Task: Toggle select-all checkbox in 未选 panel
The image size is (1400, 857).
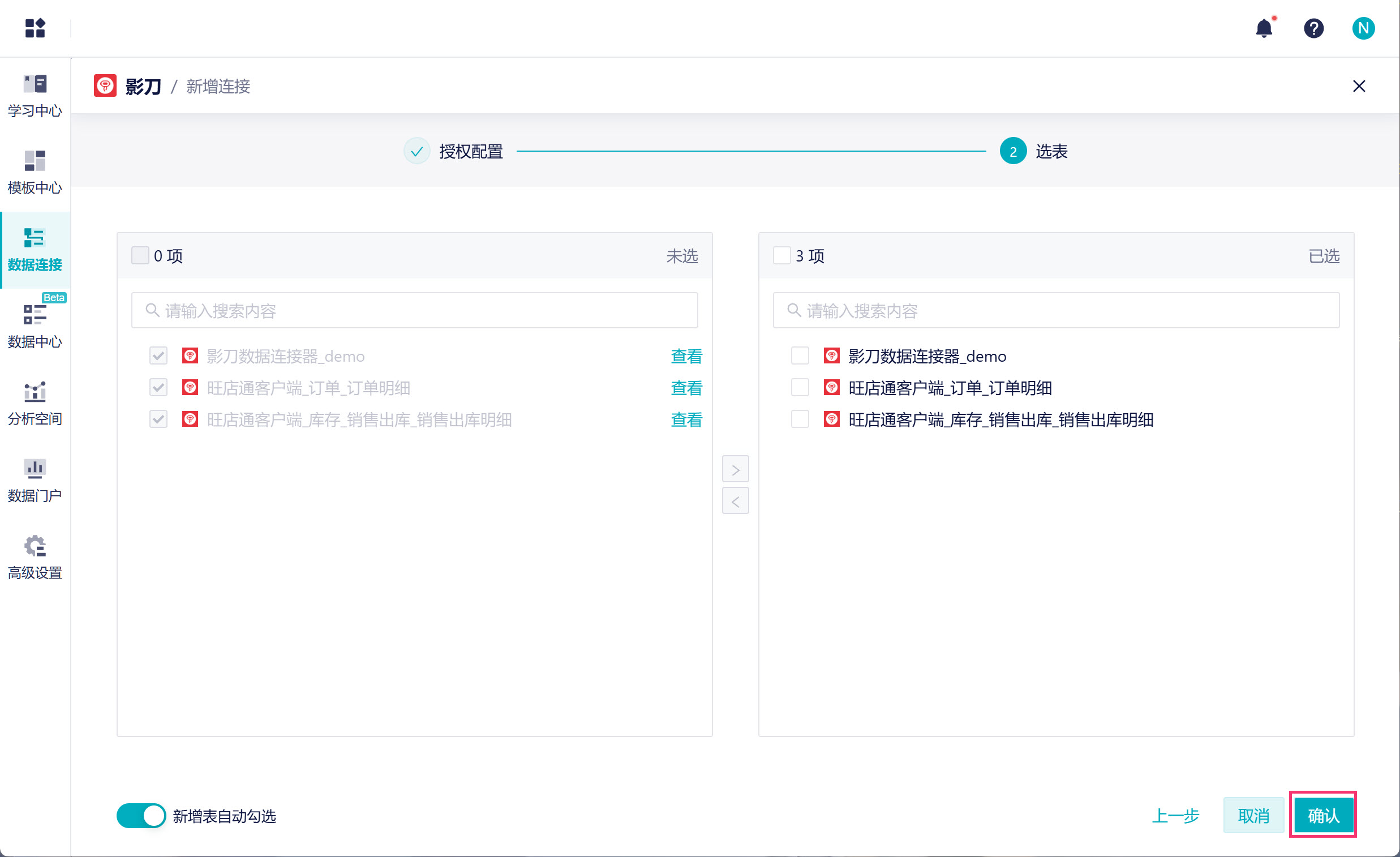Action: click(x=140, y=256)
